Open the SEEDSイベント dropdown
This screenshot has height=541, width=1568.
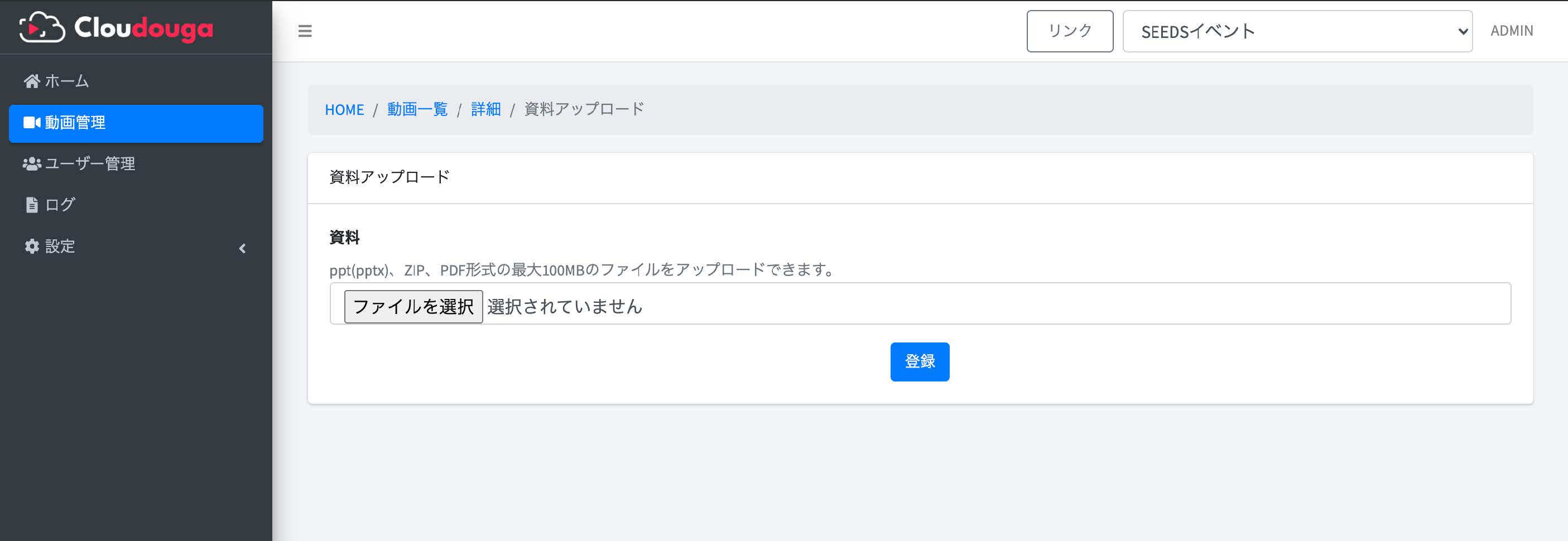click(x=1297, y=31)
